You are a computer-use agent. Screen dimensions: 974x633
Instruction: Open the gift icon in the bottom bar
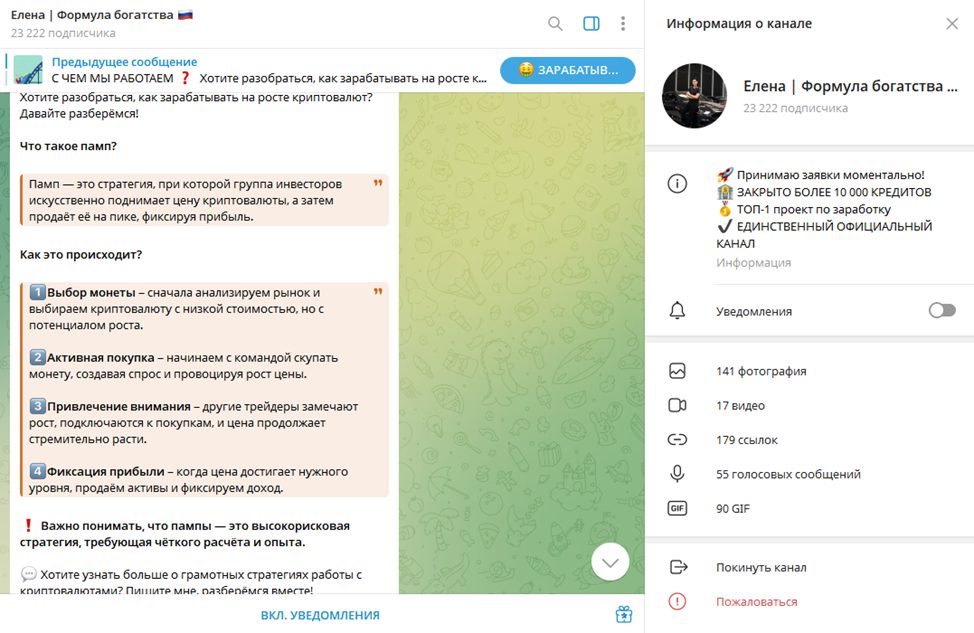624,614
